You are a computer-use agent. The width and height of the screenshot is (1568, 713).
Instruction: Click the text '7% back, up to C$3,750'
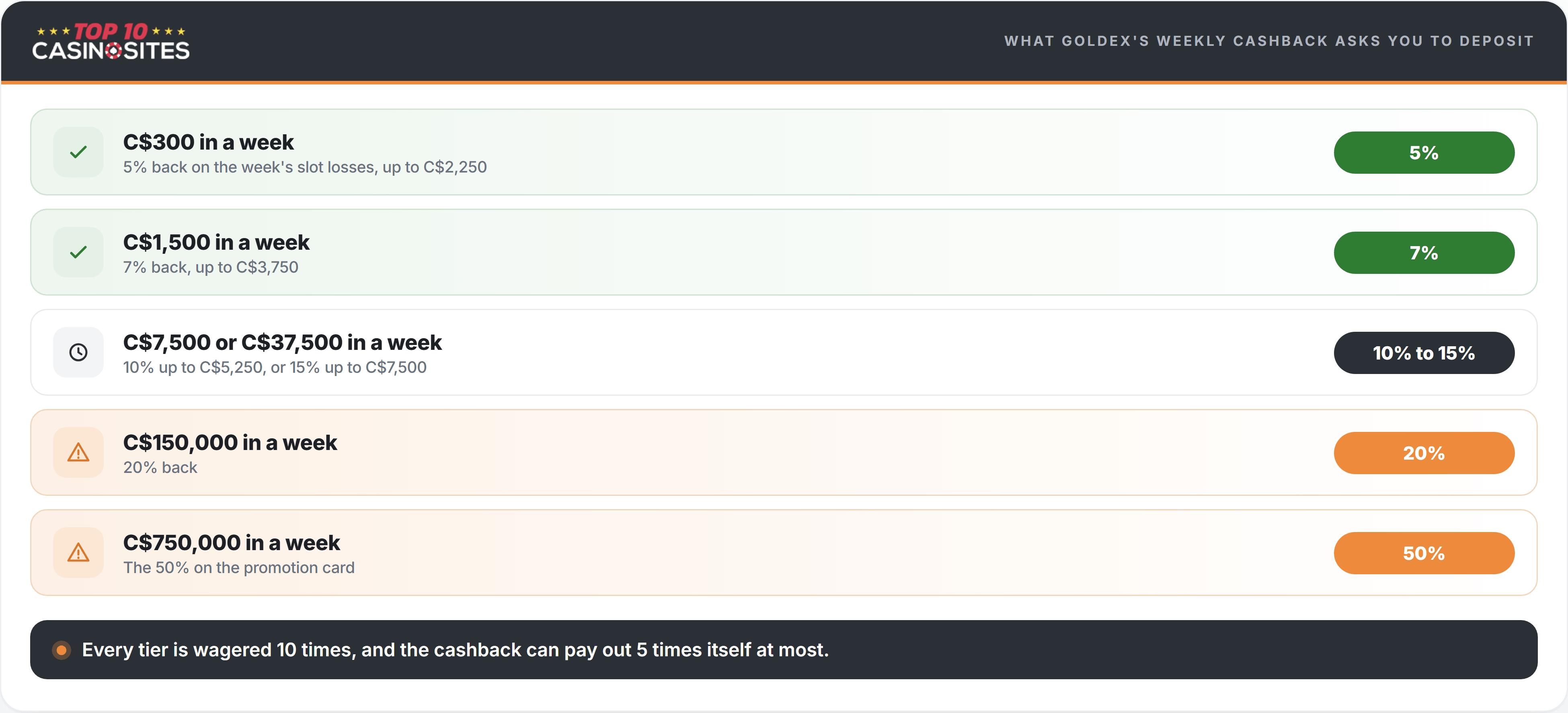pos(211,267)
